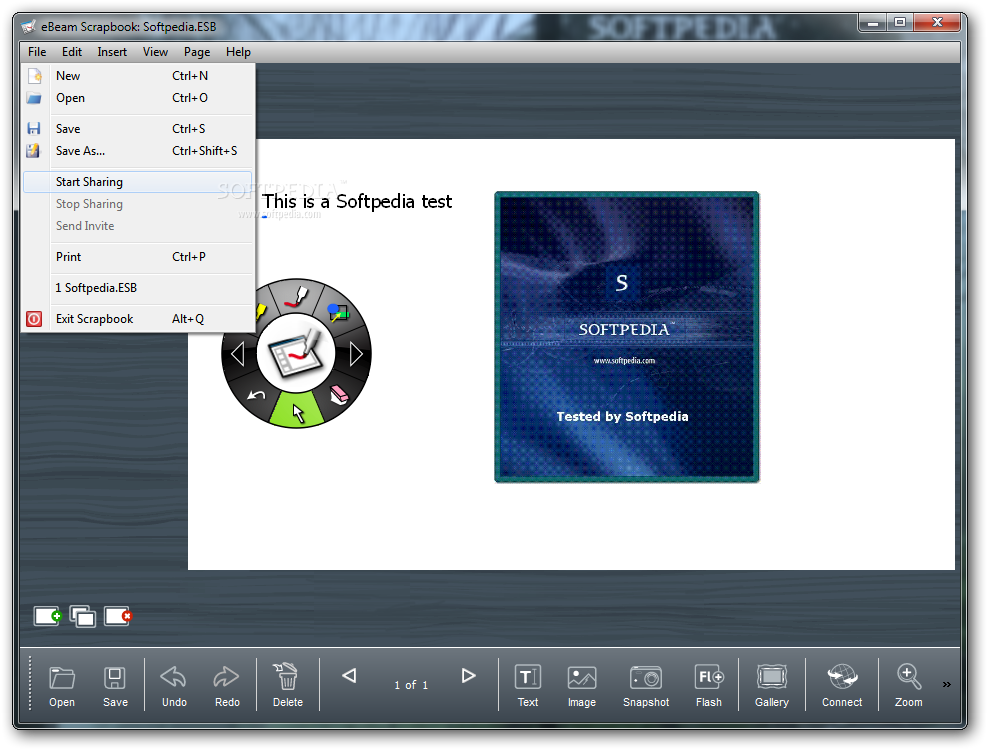Add a new blank page icon
This screenshot has height=750, width=988.
(x=47, y=616)
